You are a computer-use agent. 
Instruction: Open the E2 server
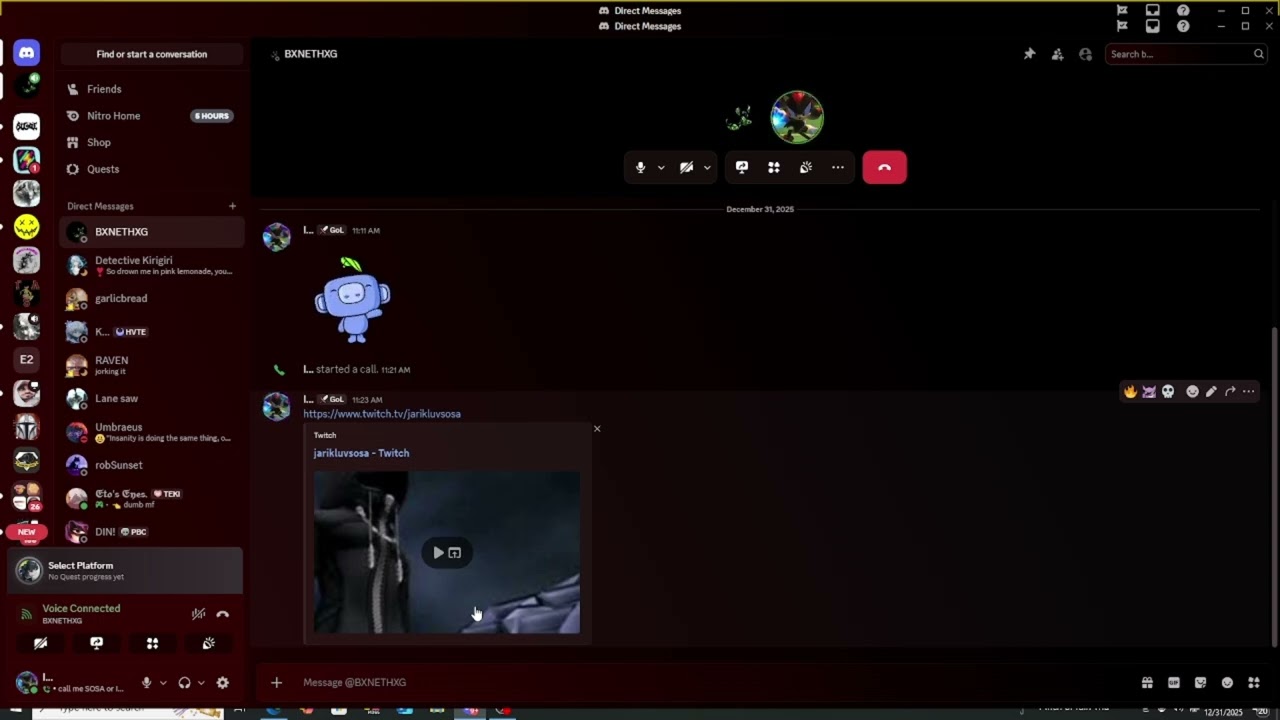[27, 359]
